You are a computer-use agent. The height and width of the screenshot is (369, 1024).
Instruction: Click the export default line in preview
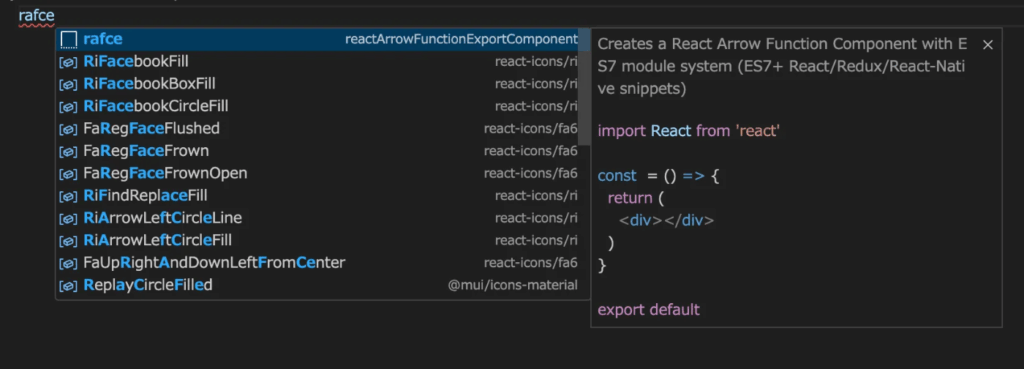(x=648, y=310)
